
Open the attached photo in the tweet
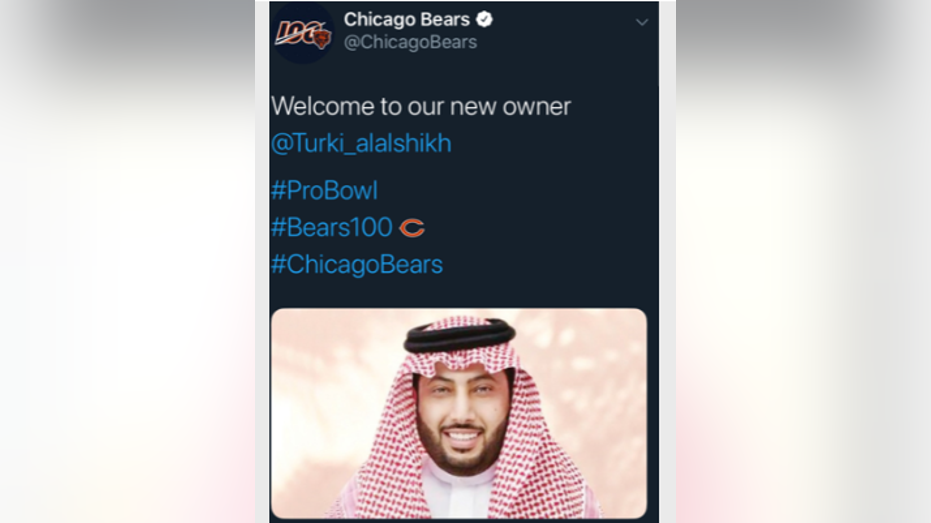coord(459,413)
